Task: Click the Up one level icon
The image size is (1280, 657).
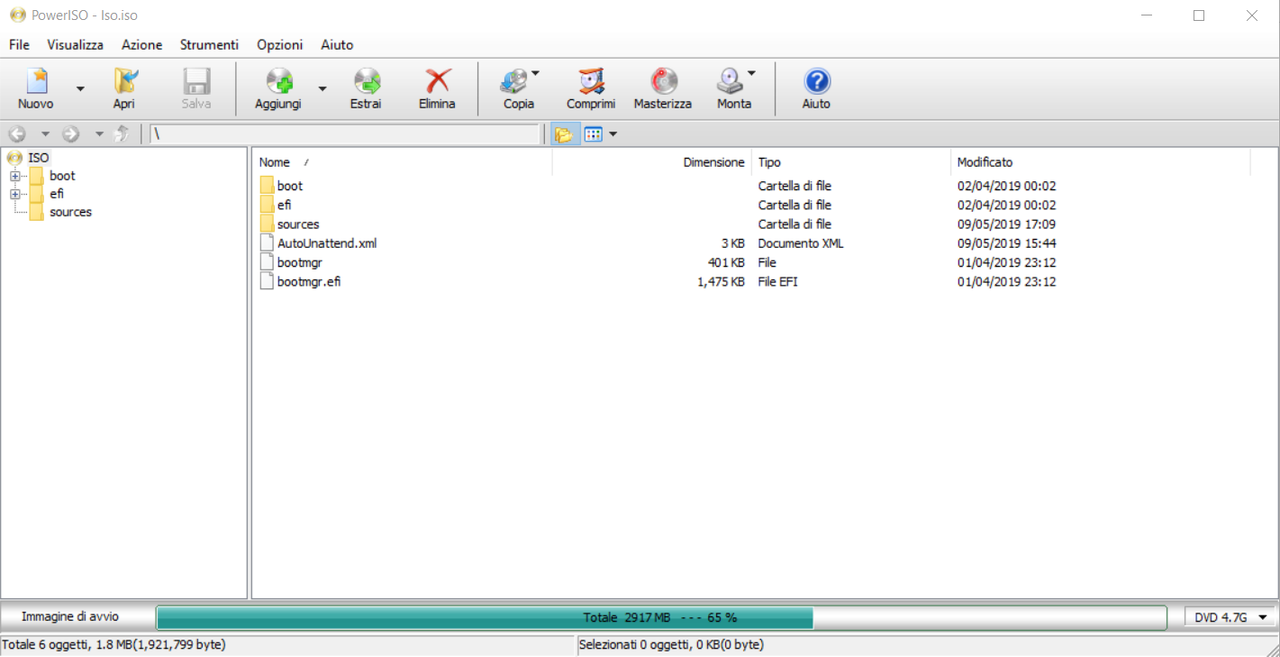Action: (x=122, y=134)
